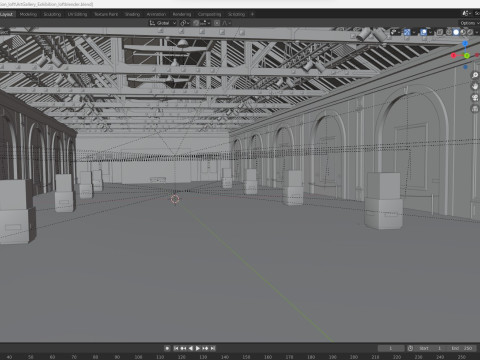The height and width of the screenshot is (360, 480).
Task: Toggle the snapping magnet icon
Action: tap(196, 23)
